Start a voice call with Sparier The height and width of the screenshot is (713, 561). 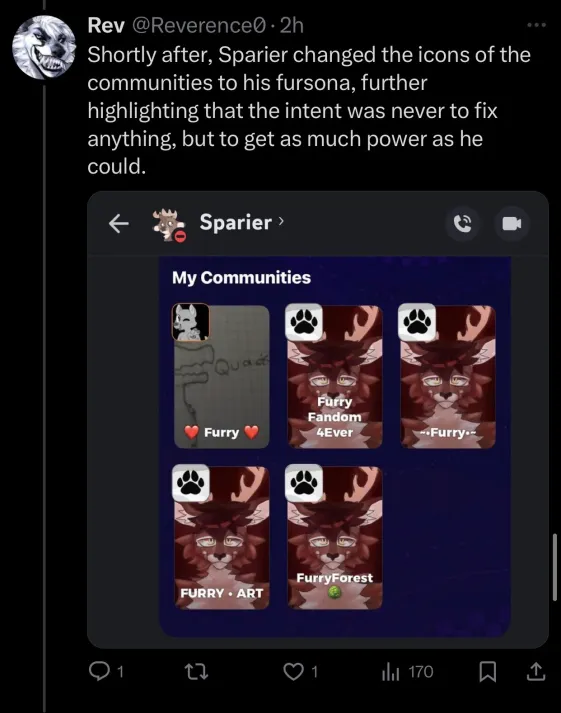click(463, 223)
